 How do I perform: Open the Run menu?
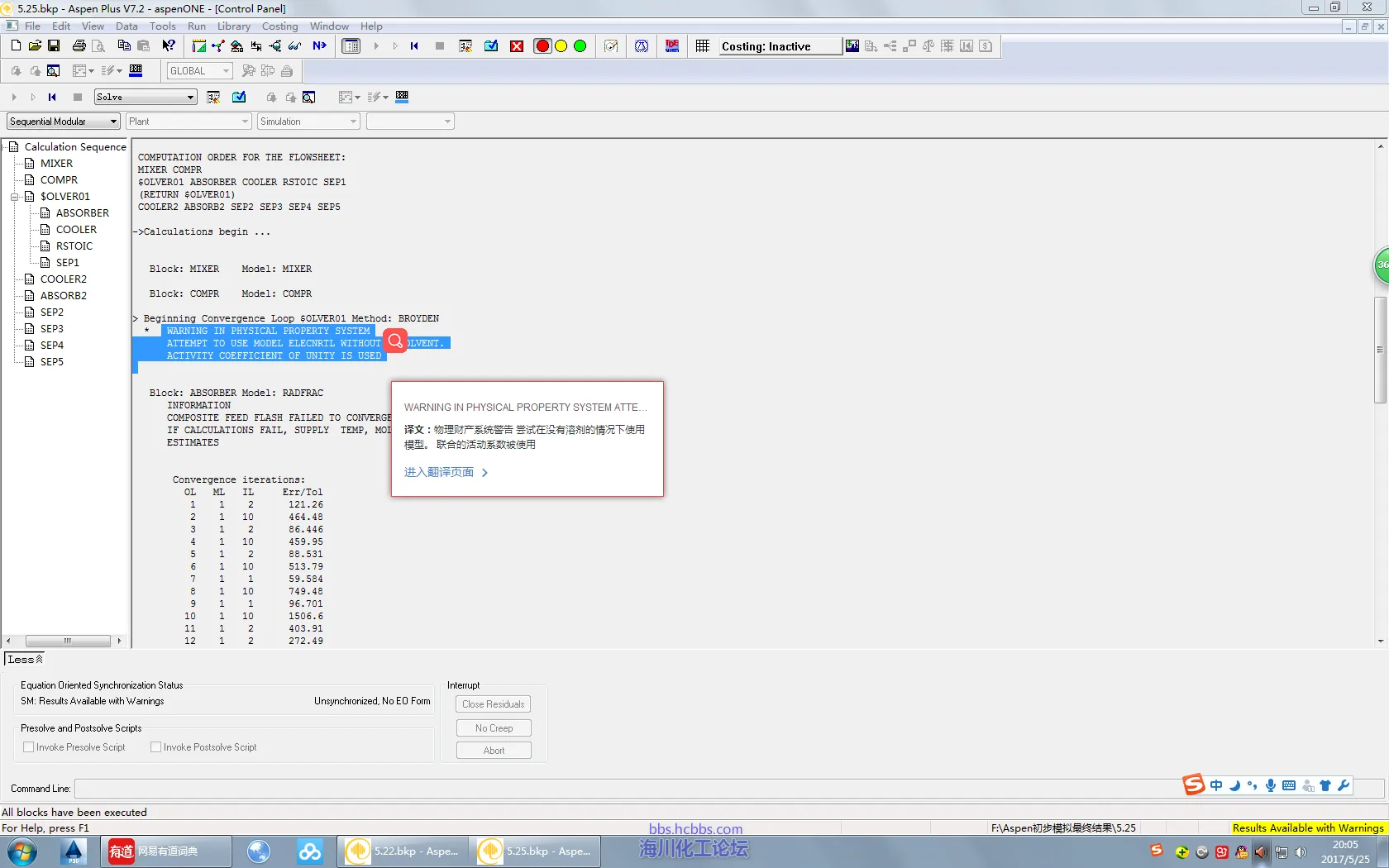(197, 26)
